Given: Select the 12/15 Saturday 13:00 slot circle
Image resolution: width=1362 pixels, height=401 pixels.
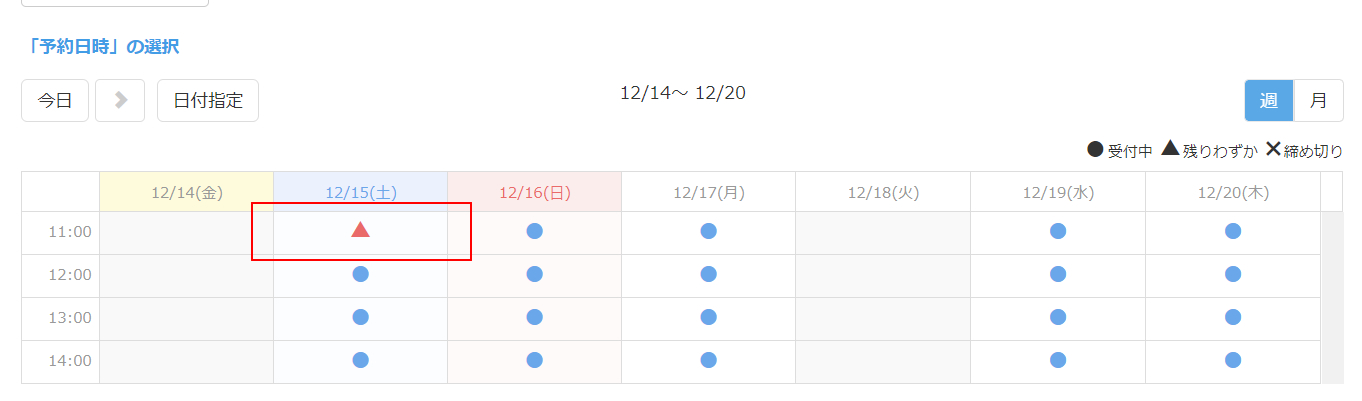Looking at the screenshot, I should coord(361,317).
